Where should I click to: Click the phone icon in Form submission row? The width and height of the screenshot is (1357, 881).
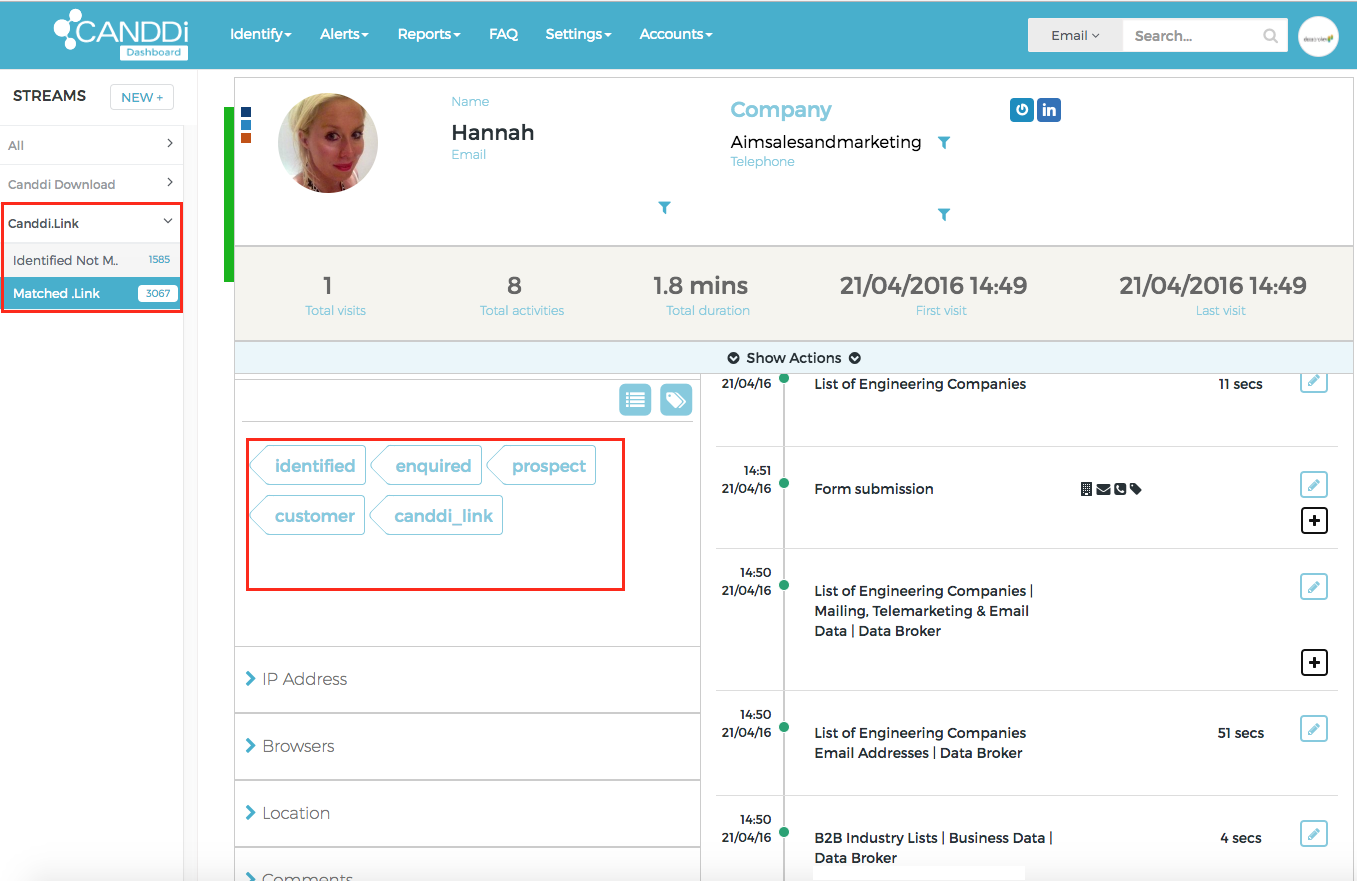coord(1119,489)
